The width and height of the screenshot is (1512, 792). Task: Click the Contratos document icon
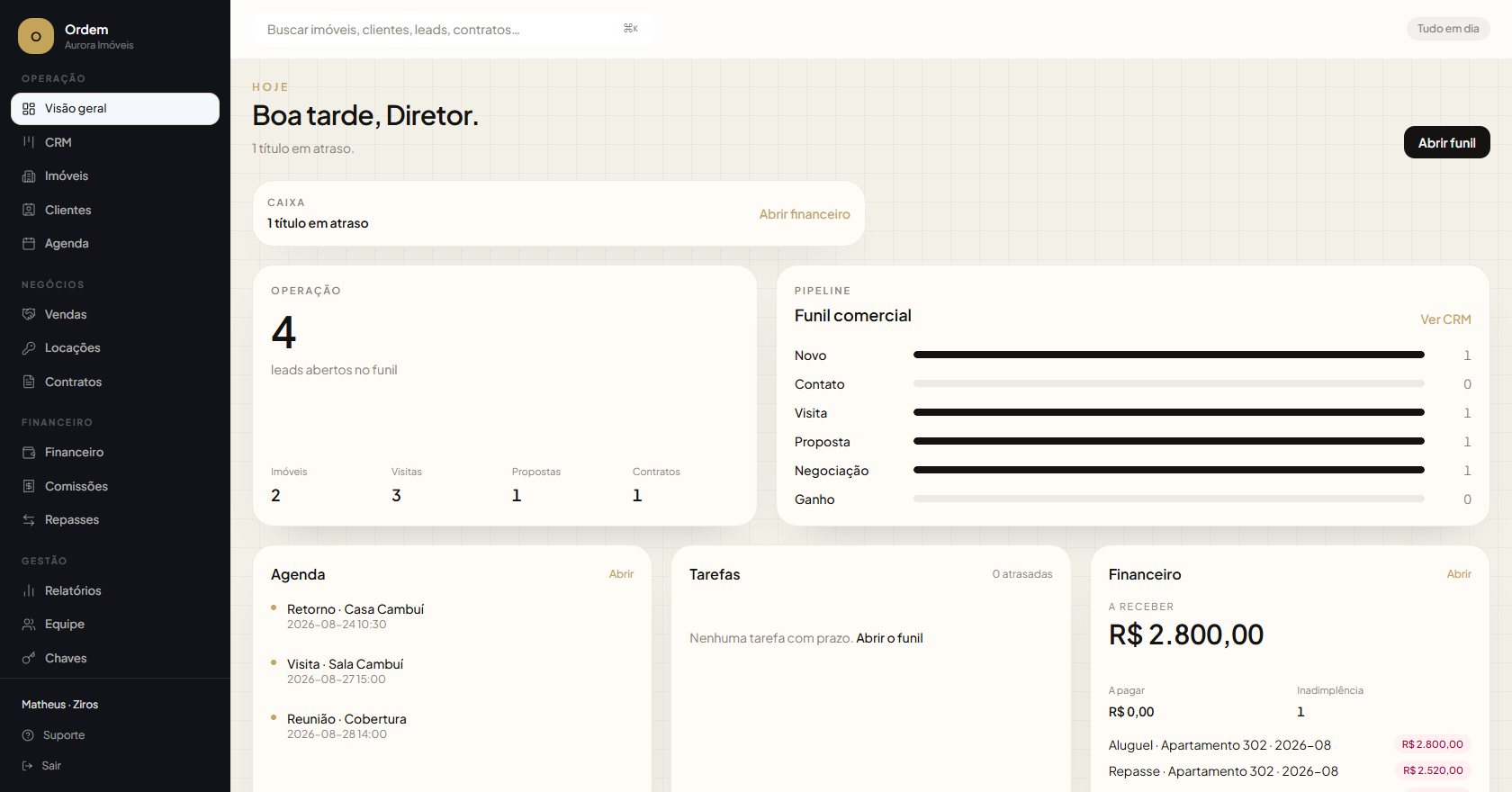pos(29,382)
